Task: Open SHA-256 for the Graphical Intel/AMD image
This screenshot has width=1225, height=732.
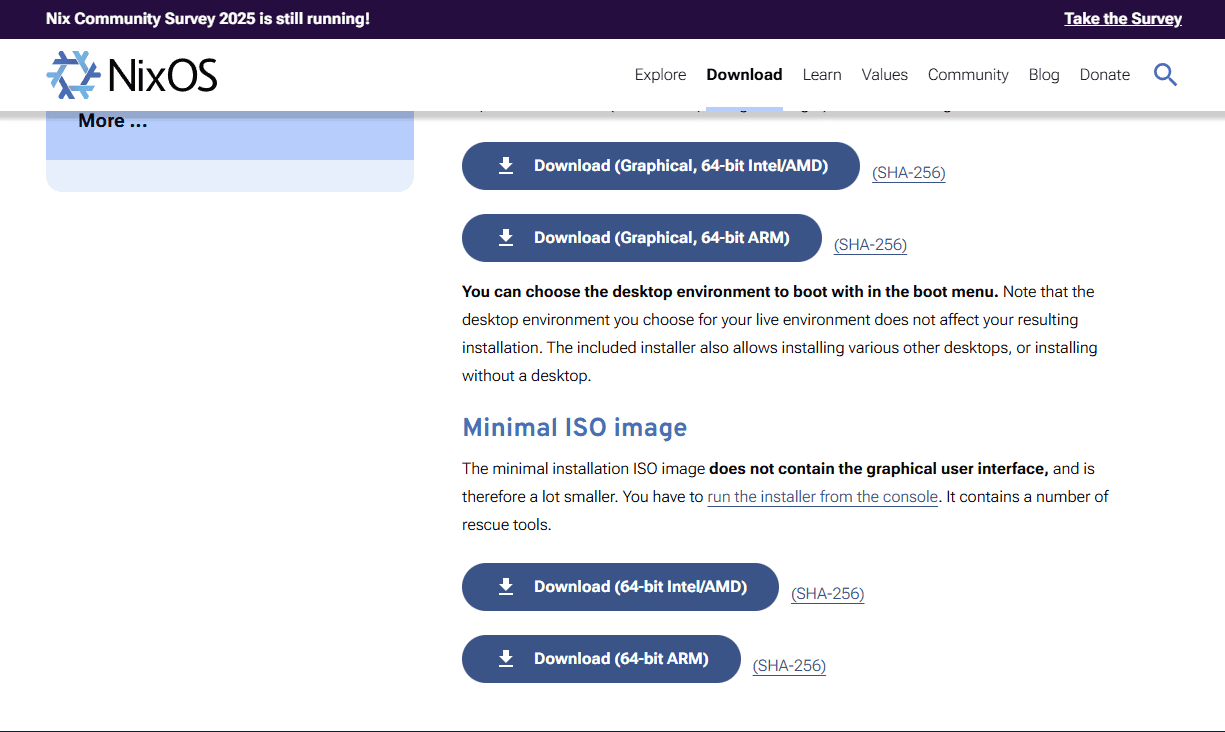Action: pos(908,172)
